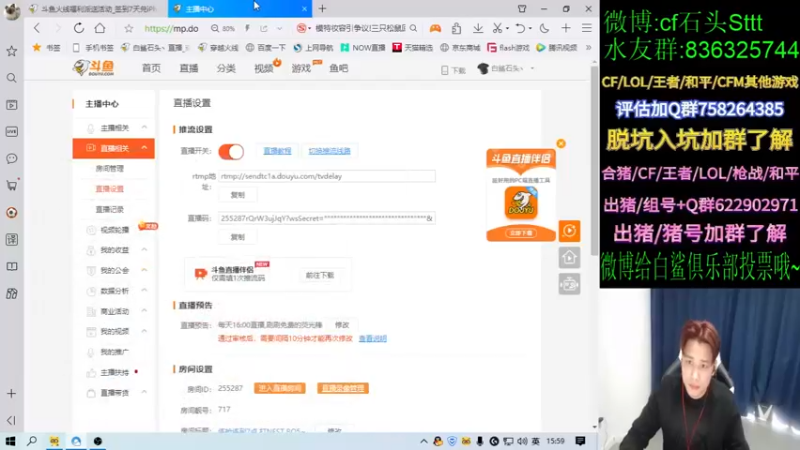Open 直播记录 in the sidebar

[110, 209]
